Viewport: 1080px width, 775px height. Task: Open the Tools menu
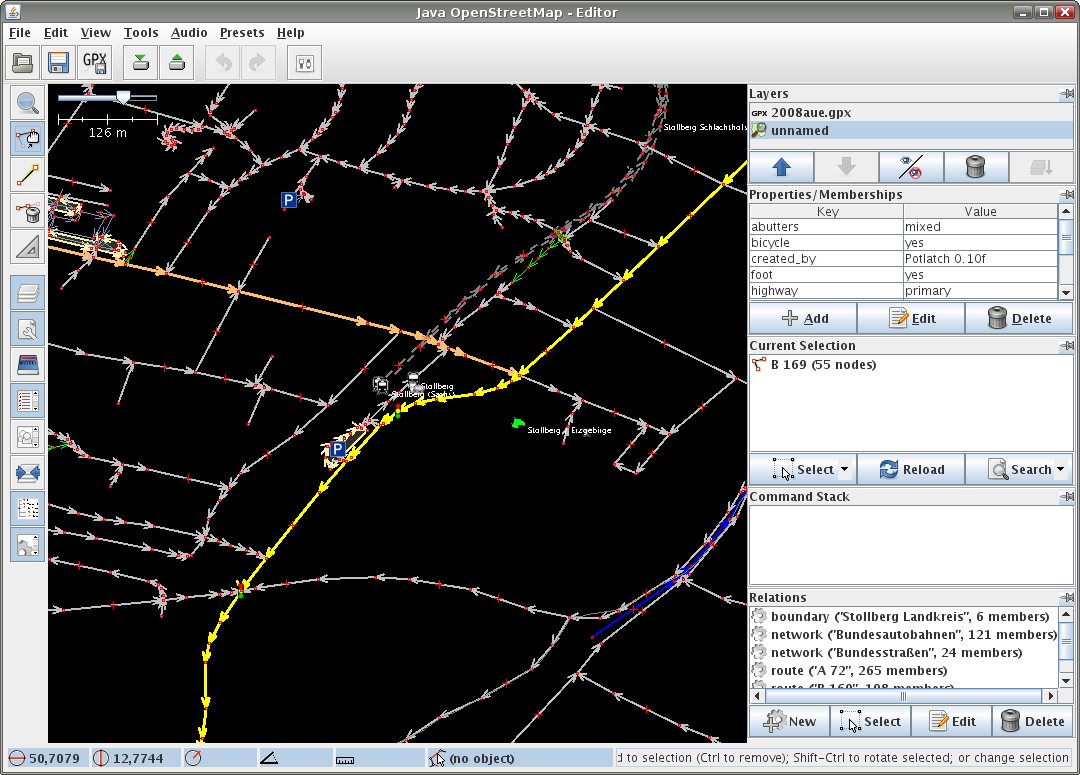click(x=141, y=33)
